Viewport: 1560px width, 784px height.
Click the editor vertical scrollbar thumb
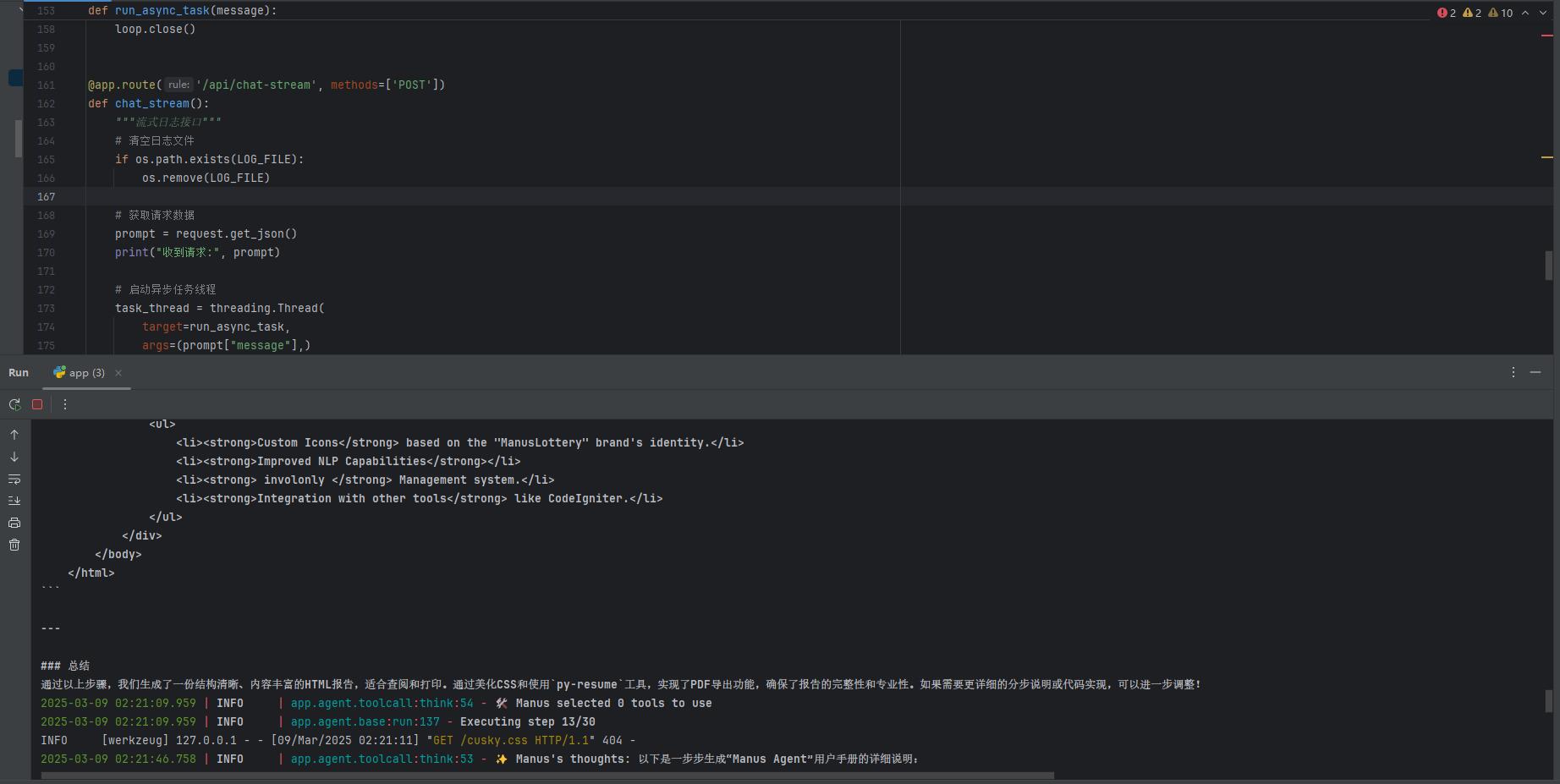(1549, 265)
